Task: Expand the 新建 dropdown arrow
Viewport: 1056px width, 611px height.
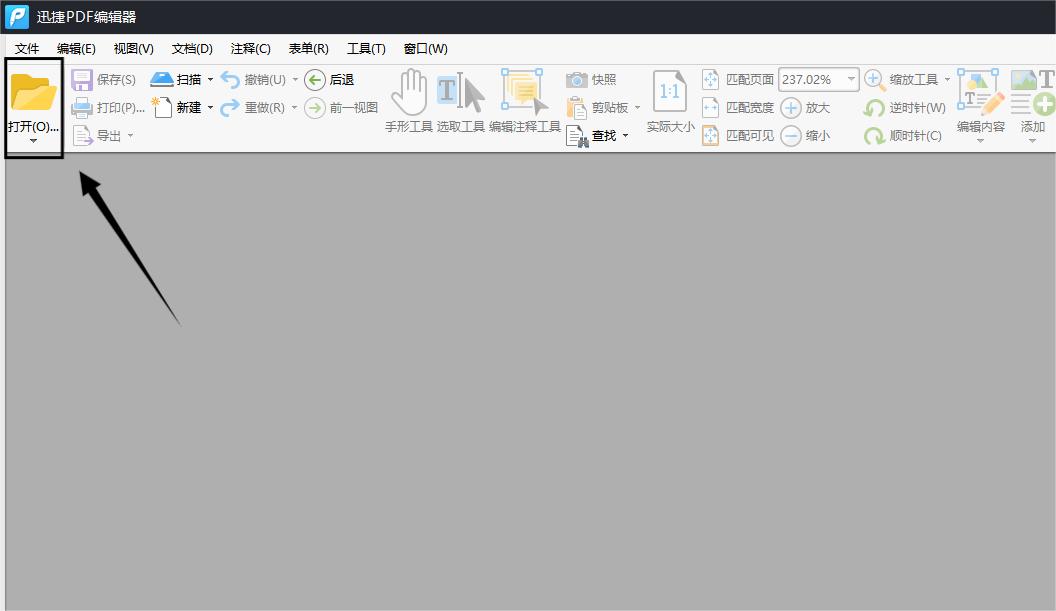Action: [x=211, y=107]
